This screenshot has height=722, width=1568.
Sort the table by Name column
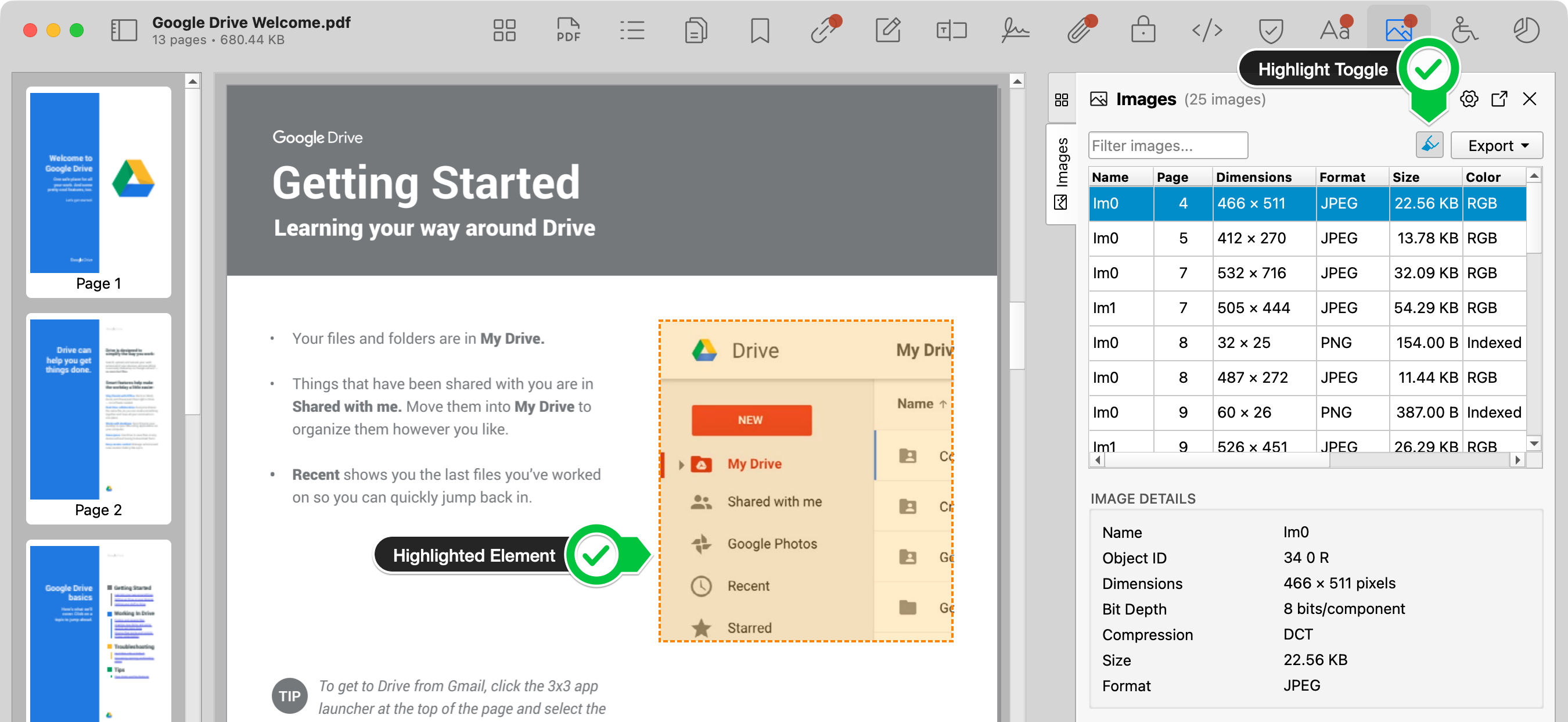tap(1120, 177)
